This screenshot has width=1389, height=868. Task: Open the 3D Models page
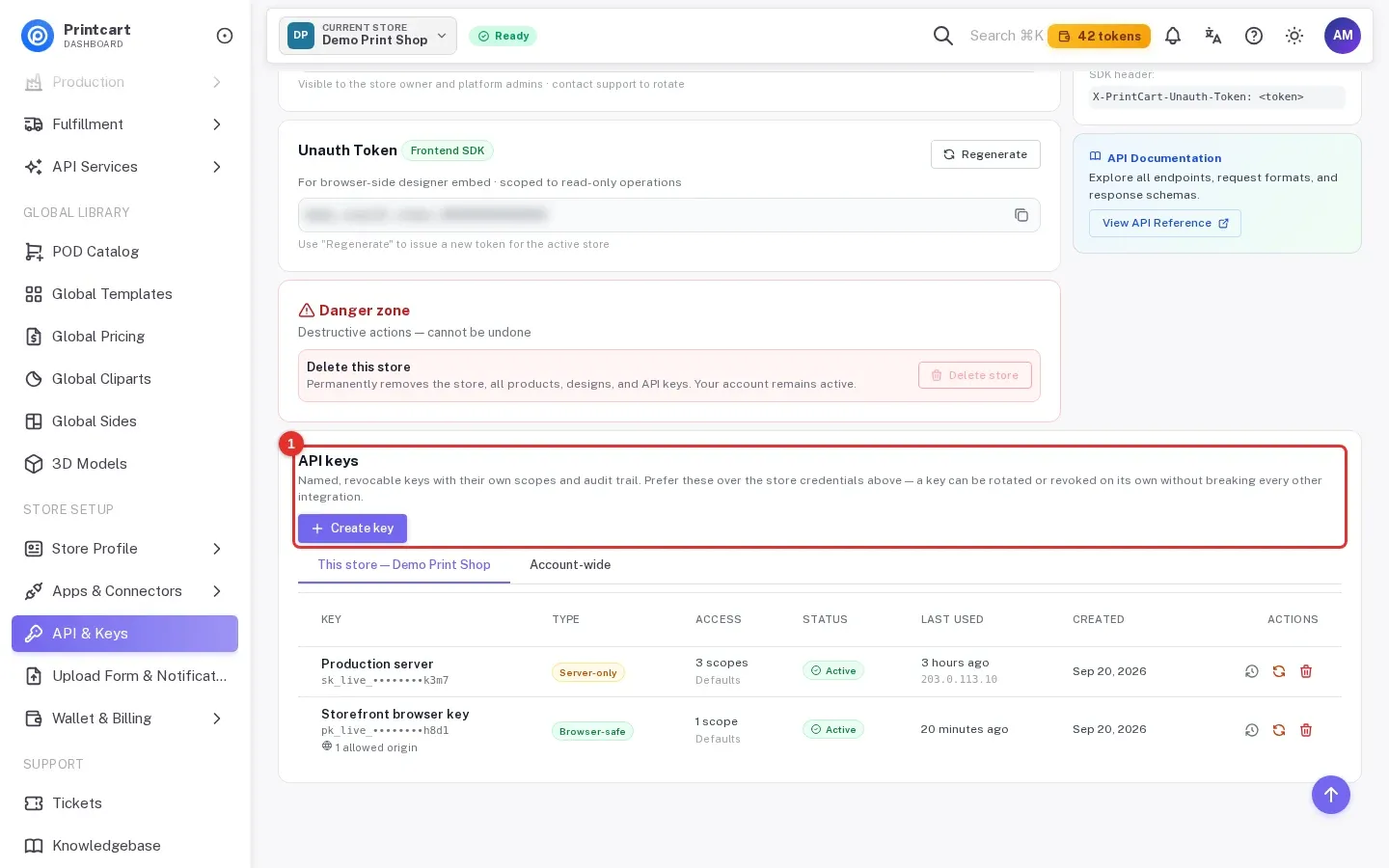click(124, 464)
